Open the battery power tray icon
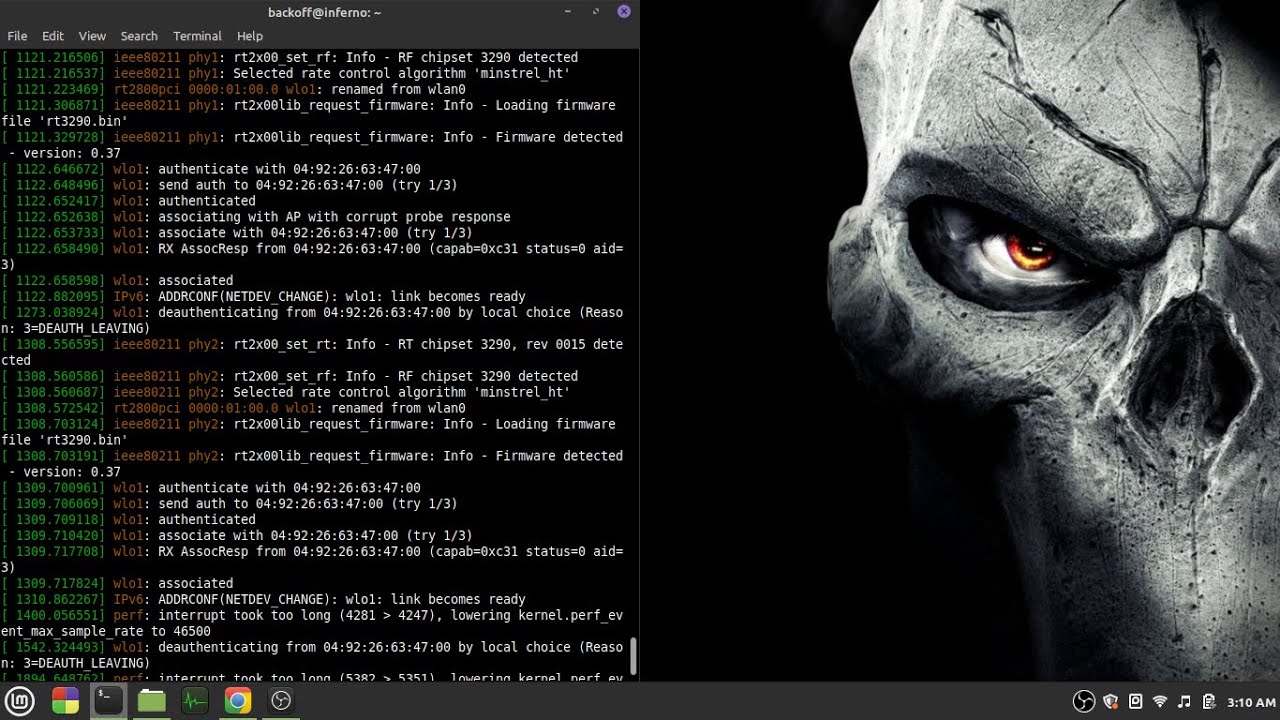 tap(1209, 702)
